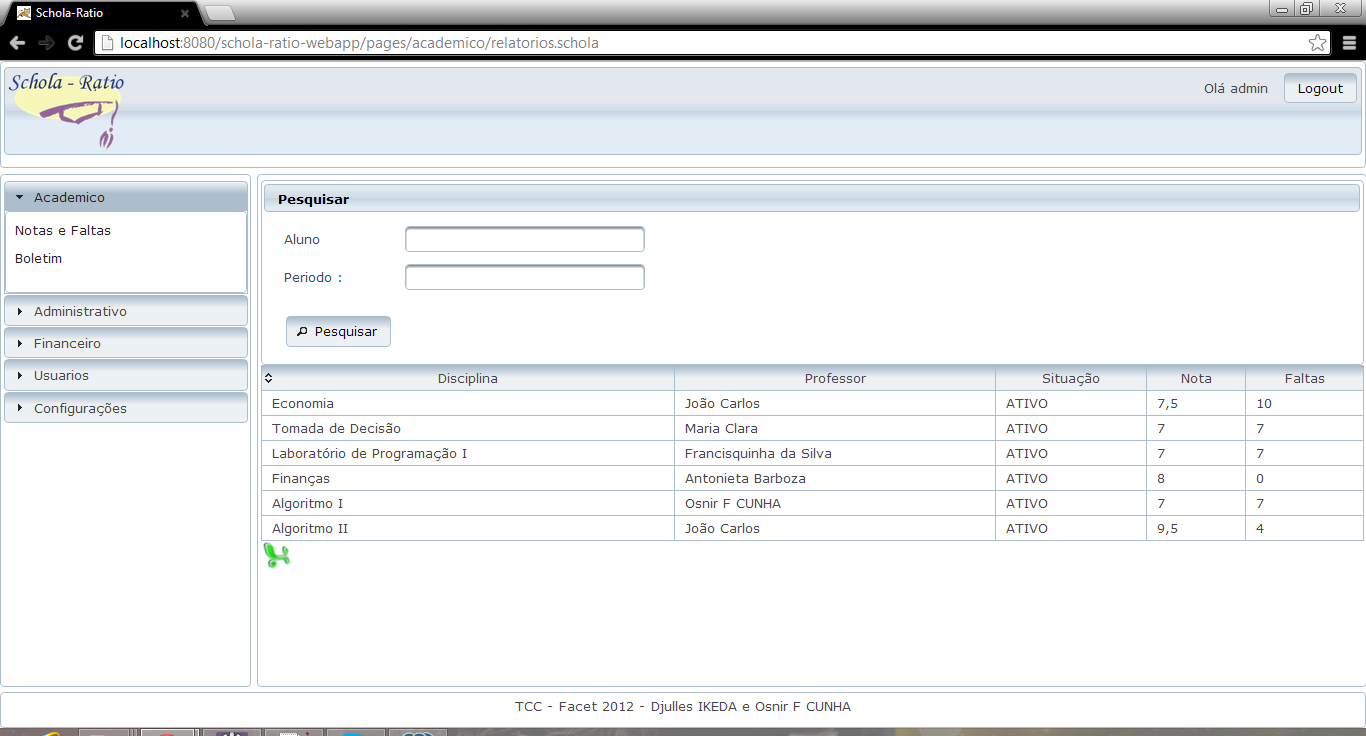The width and height of the screenshot is (1366, 736).
Task: Collapse the Academico menu section
Action: pos(126,197)
